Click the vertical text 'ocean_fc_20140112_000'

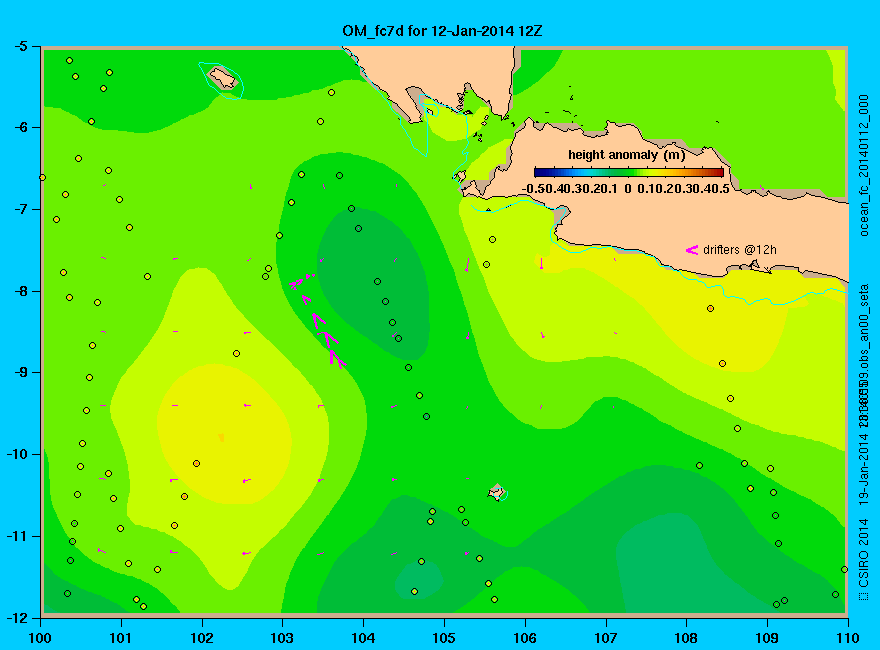click(x=864, y=166)
